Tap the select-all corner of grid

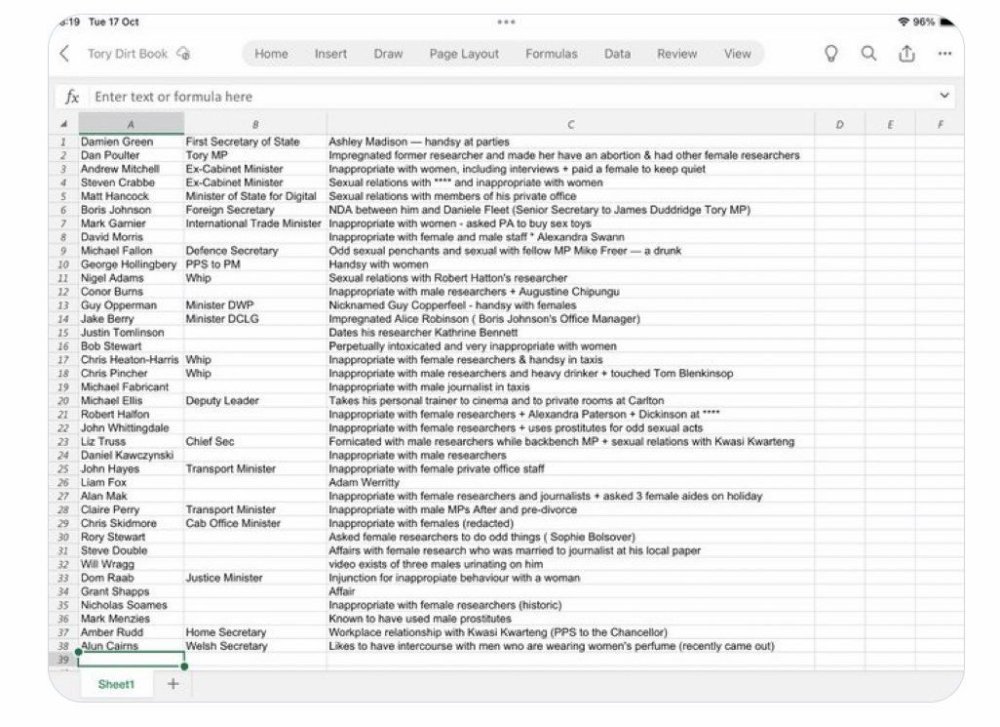coord(64,125)
